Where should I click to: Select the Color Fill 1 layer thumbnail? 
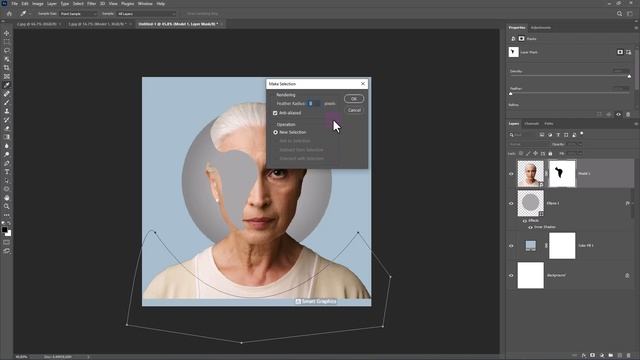pos(531,246)
